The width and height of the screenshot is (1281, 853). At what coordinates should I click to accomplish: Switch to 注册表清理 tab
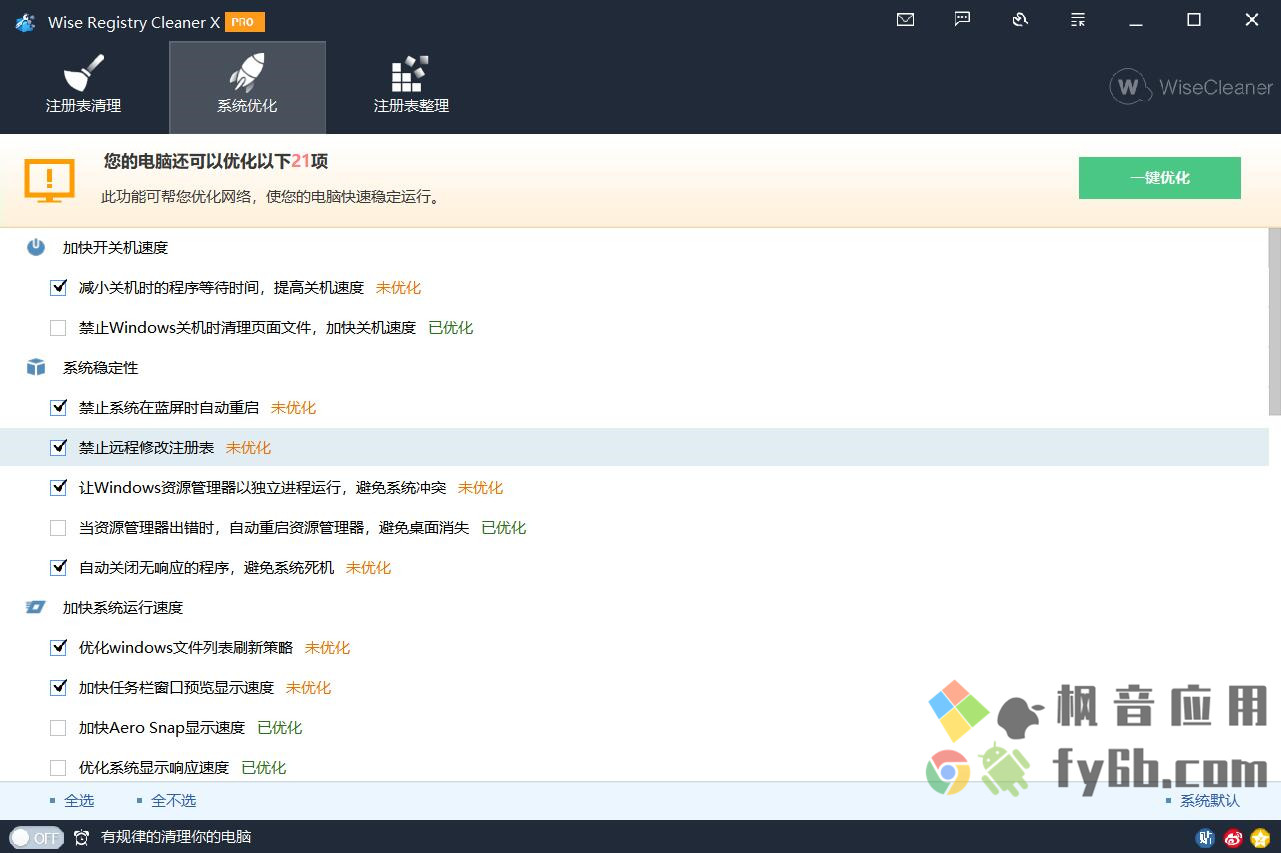(83, 87)
